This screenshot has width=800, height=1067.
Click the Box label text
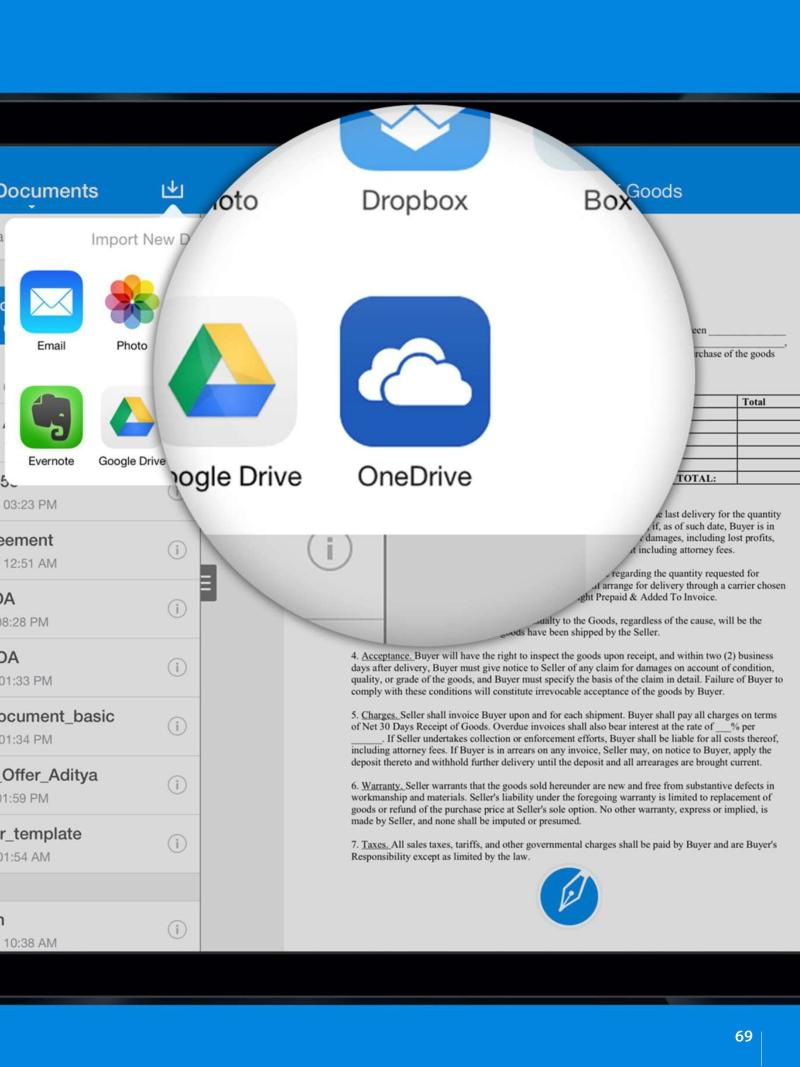[x=607, y=200]
